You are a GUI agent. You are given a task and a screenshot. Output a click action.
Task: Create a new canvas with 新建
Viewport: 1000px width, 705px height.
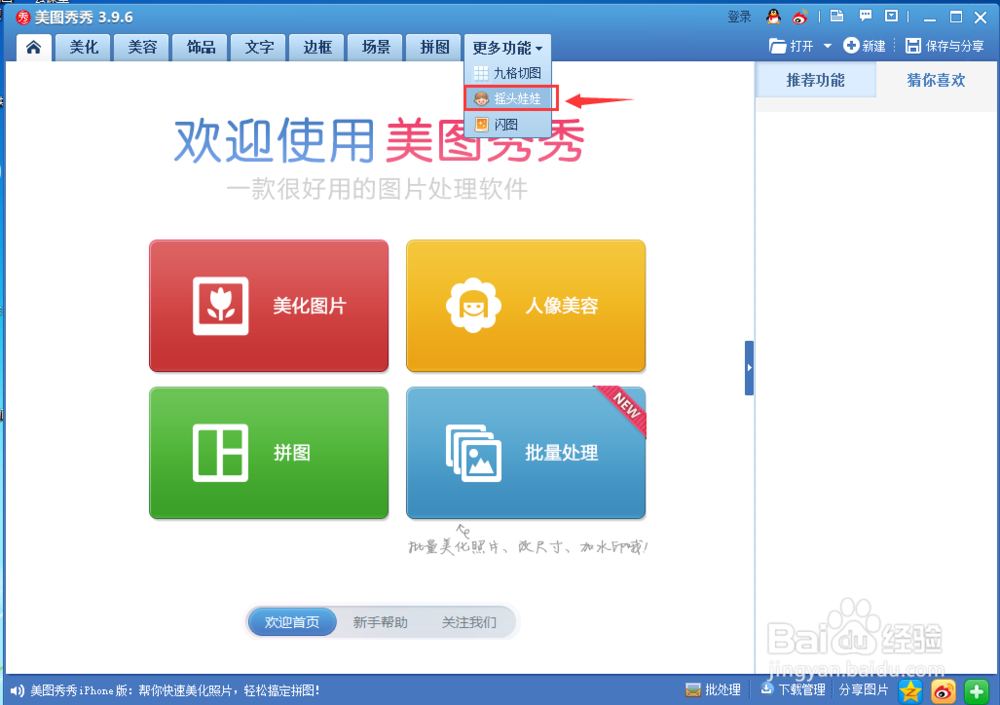[864, 46]
